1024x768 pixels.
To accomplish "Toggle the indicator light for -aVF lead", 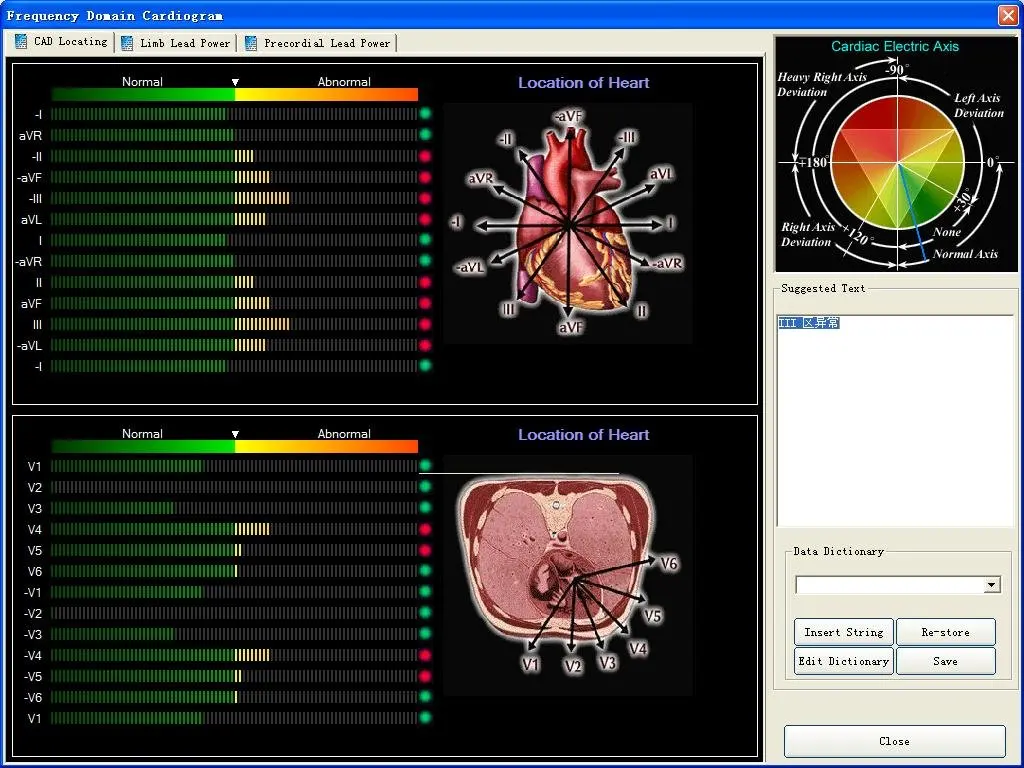I will 424,178.
